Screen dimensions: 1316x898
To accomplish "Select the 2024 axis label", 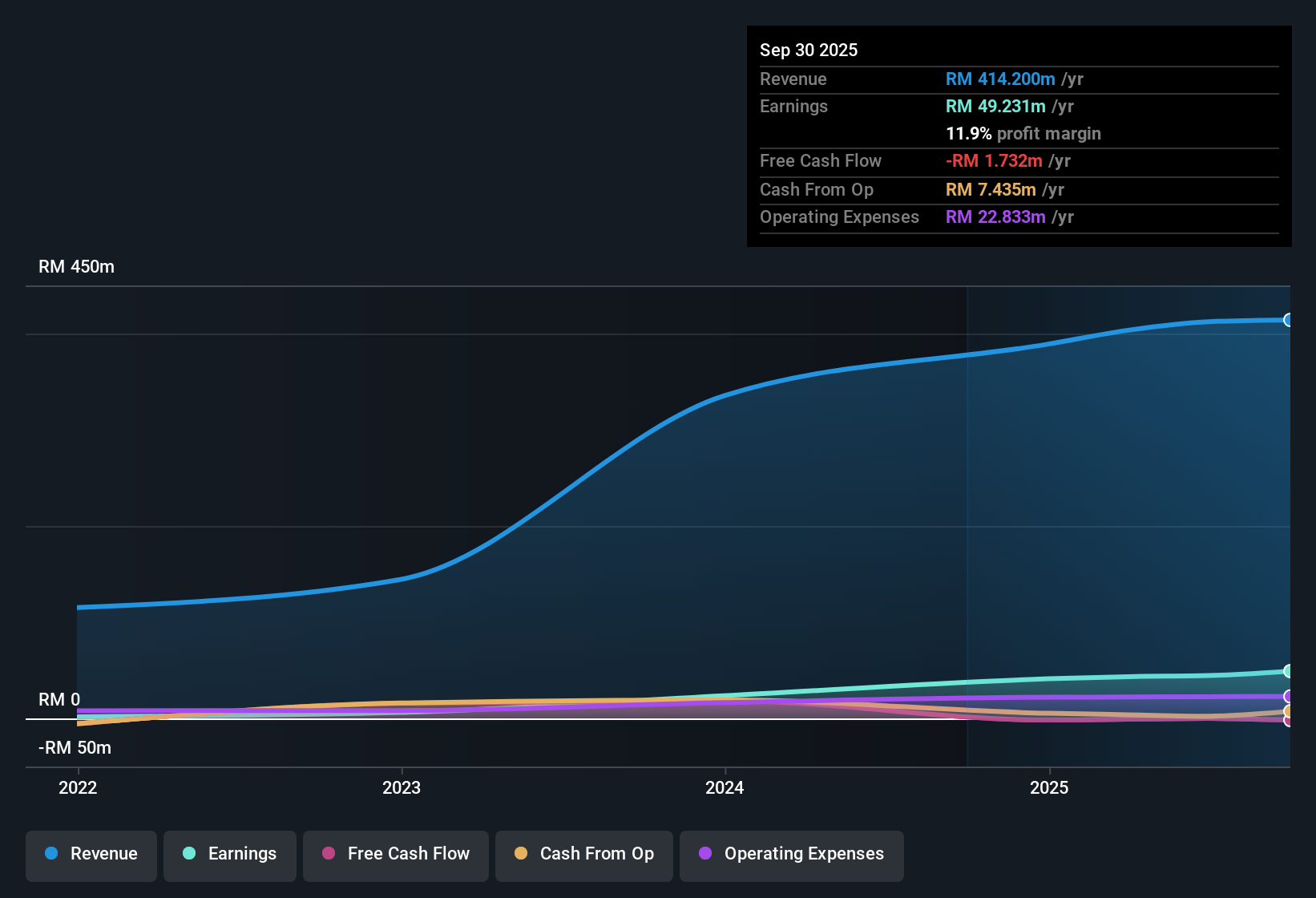I will (725, 788).
